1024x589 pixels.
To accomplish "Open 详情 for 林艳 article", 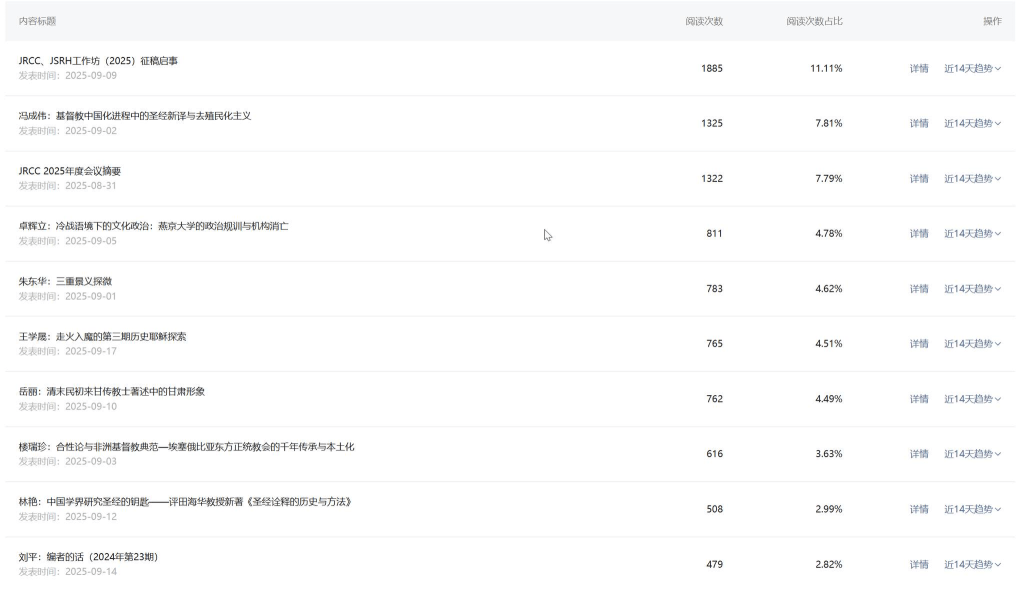I will [918, 508].
